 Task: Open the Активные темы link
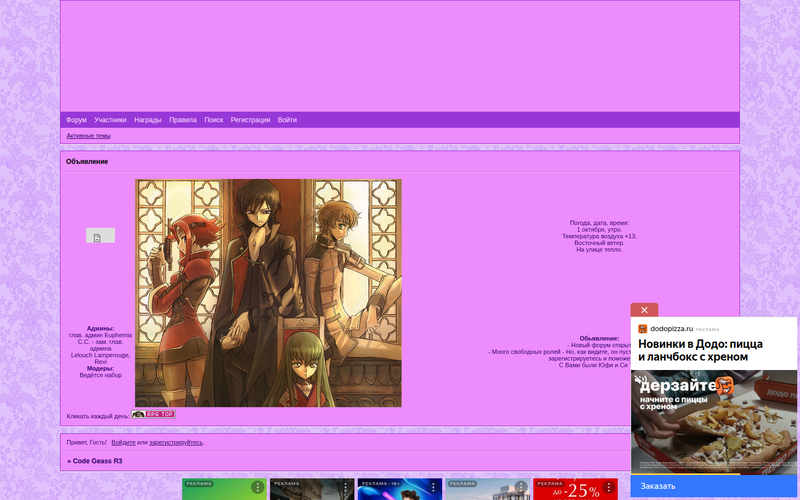tap(88, 136)
